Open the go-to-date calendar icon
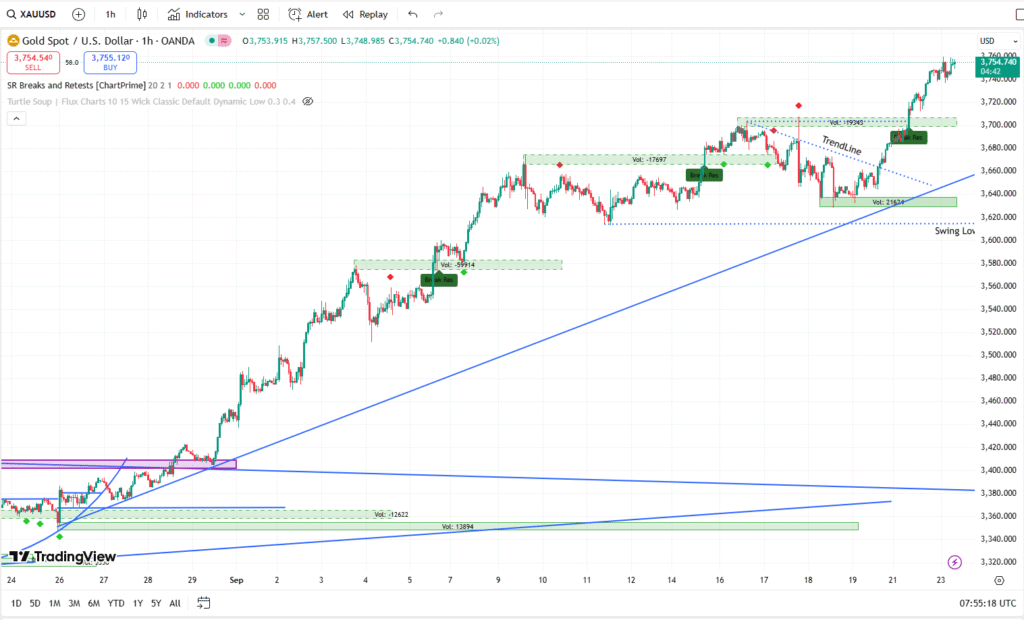 click(x=203, y=604)
